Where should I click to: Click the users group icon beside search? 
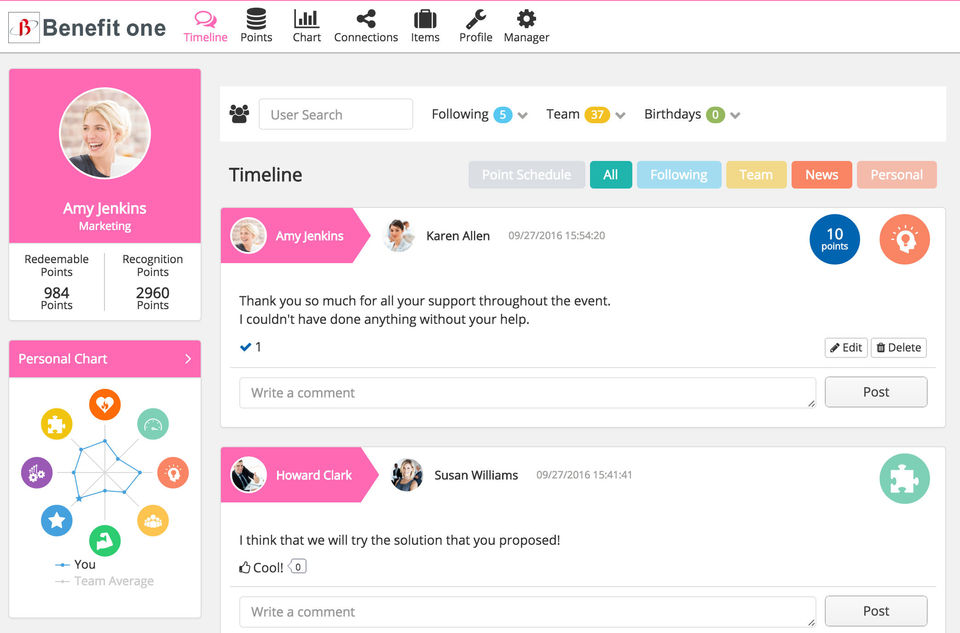[x=239, y=114]
